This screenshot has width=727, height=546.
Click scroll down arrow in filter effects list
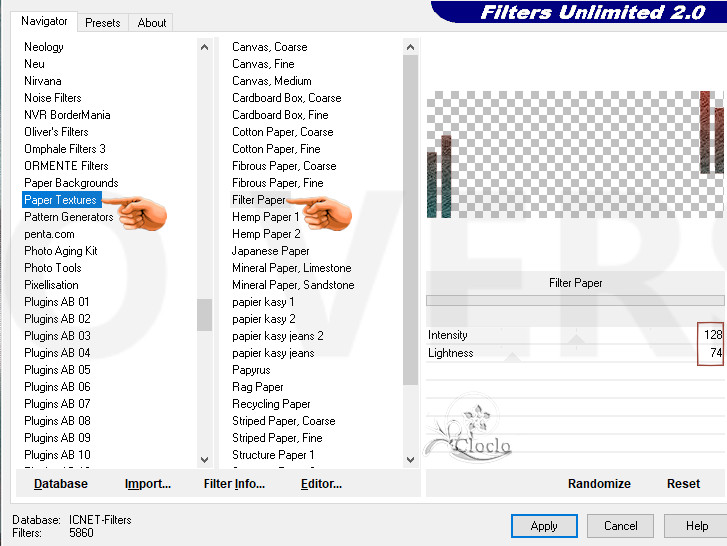[x=410, y=459]
